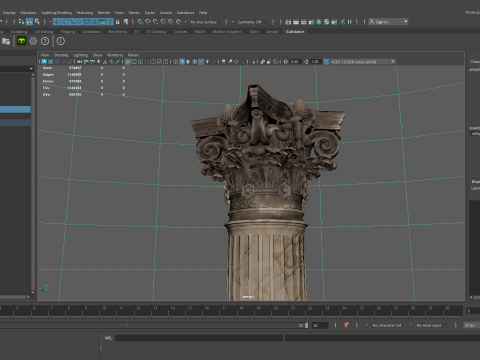The height and width of the screenshot is (360, 480).
Task: Open the Substance menu
Action: [x=185, y=13]
